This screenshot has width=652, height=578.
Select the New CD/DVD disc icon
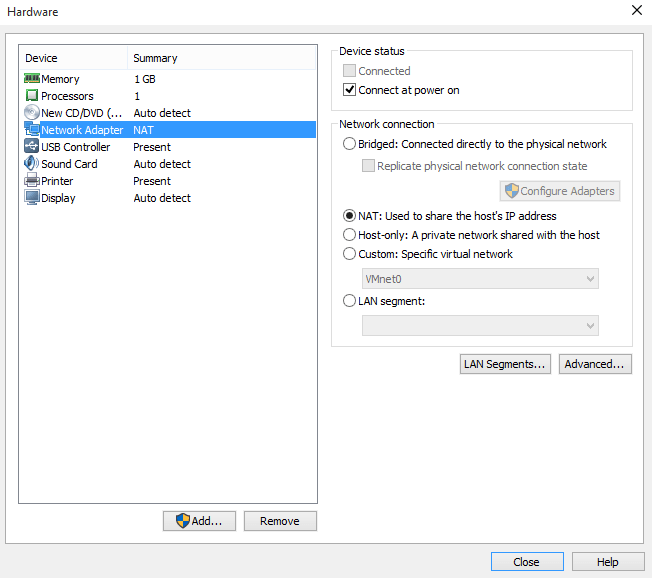click(32, 113)
